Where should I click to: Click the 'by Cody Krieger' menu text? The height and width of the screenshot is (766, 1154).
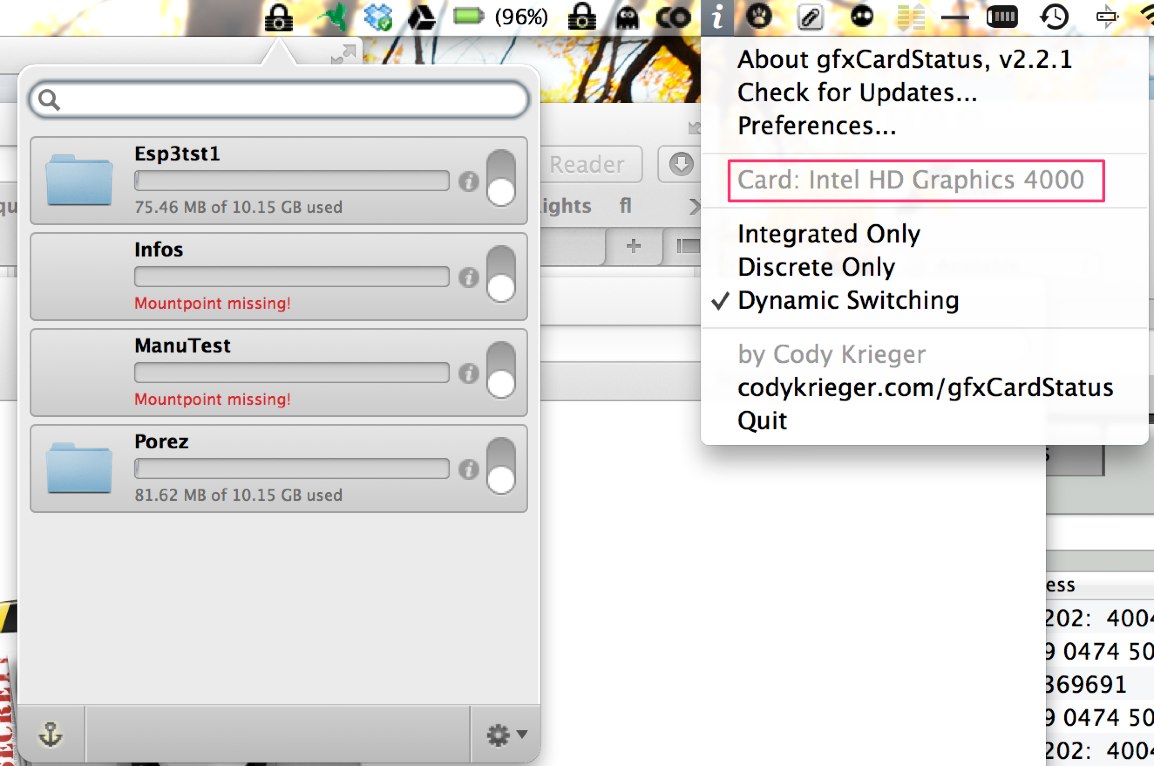832,354
